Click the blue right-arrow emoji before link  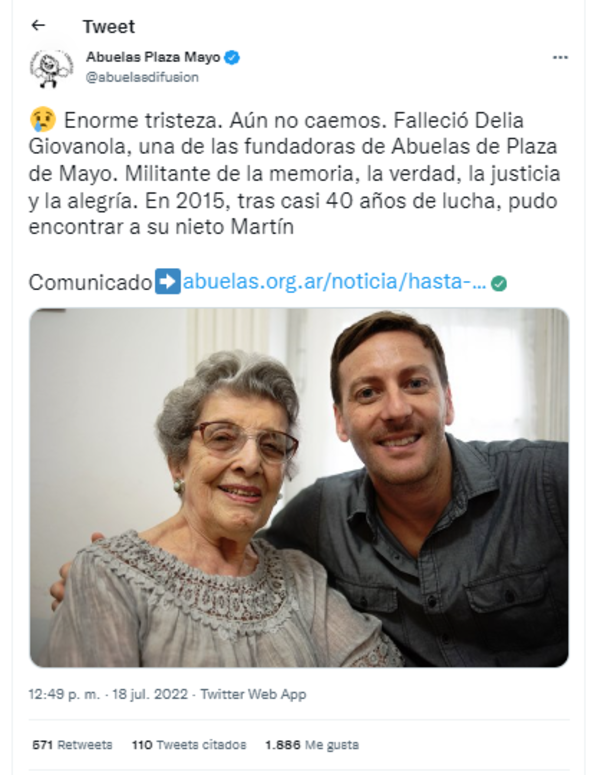(168, 282)
